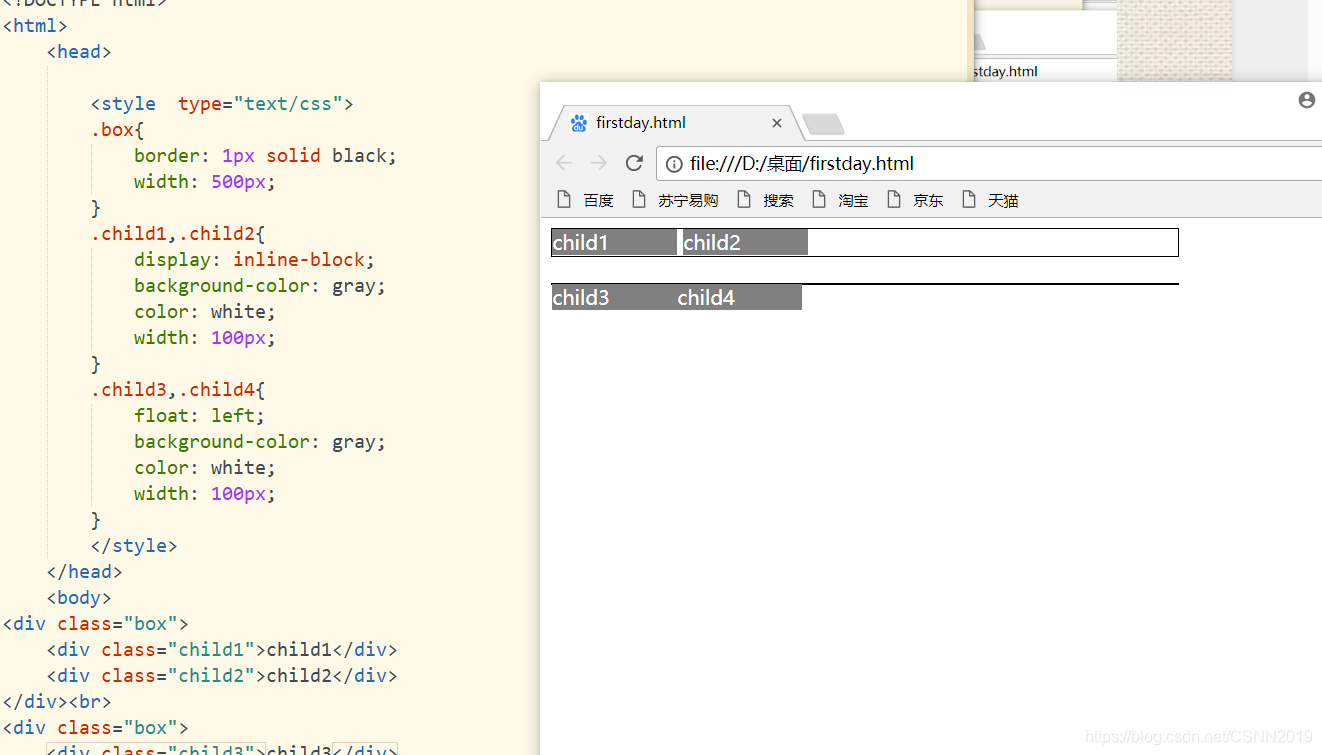Open the 淘宝 bookmark
This screenshot has height=755, width=1322.
[x=840, y=200]
